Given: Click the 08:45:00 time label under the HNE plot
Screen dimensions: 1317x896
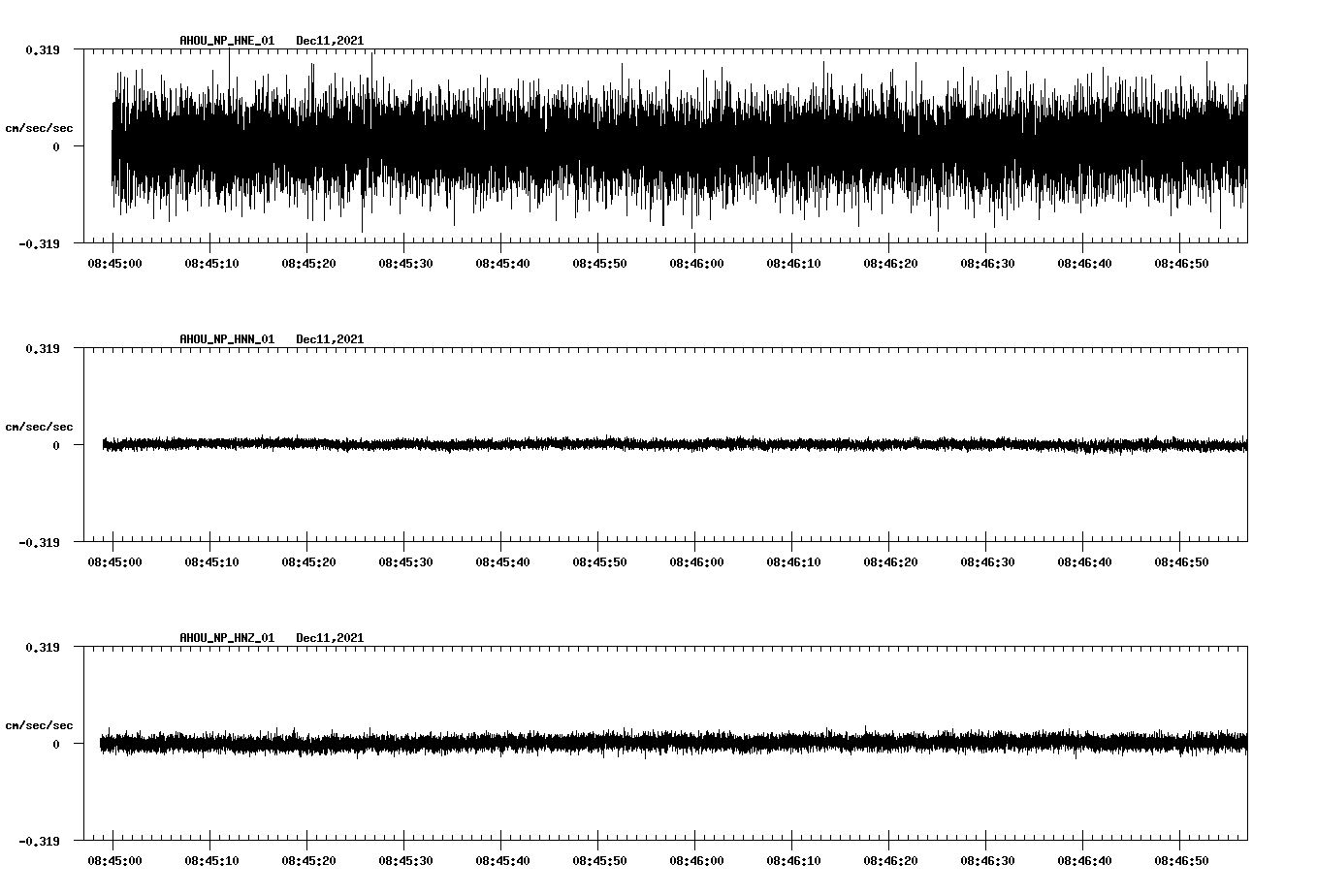Looking at the screenshot, I should click(114, 264).
